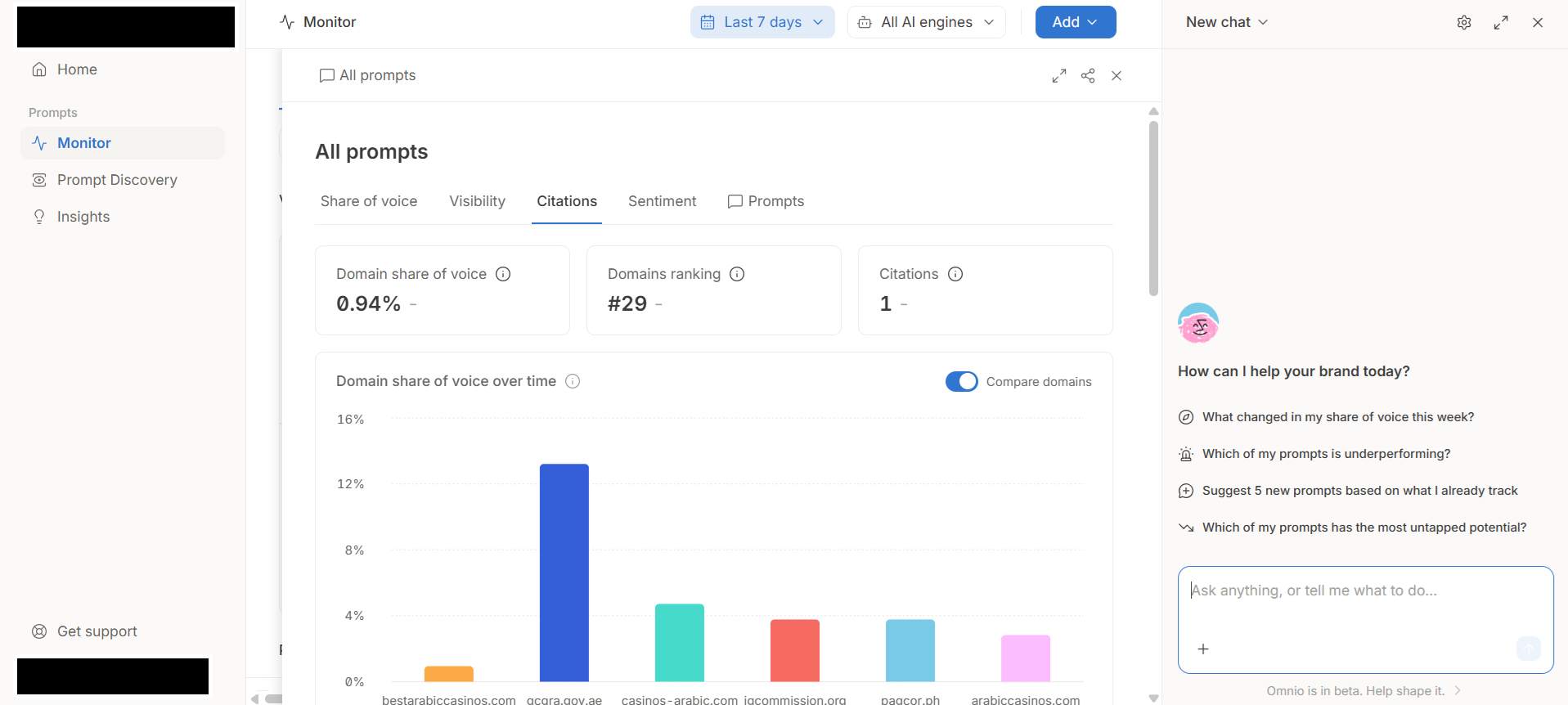Click the share icon in All prompts panel
This screenshot has height=705, width=1568.
pyautogui.click(x=1088, y=76)
